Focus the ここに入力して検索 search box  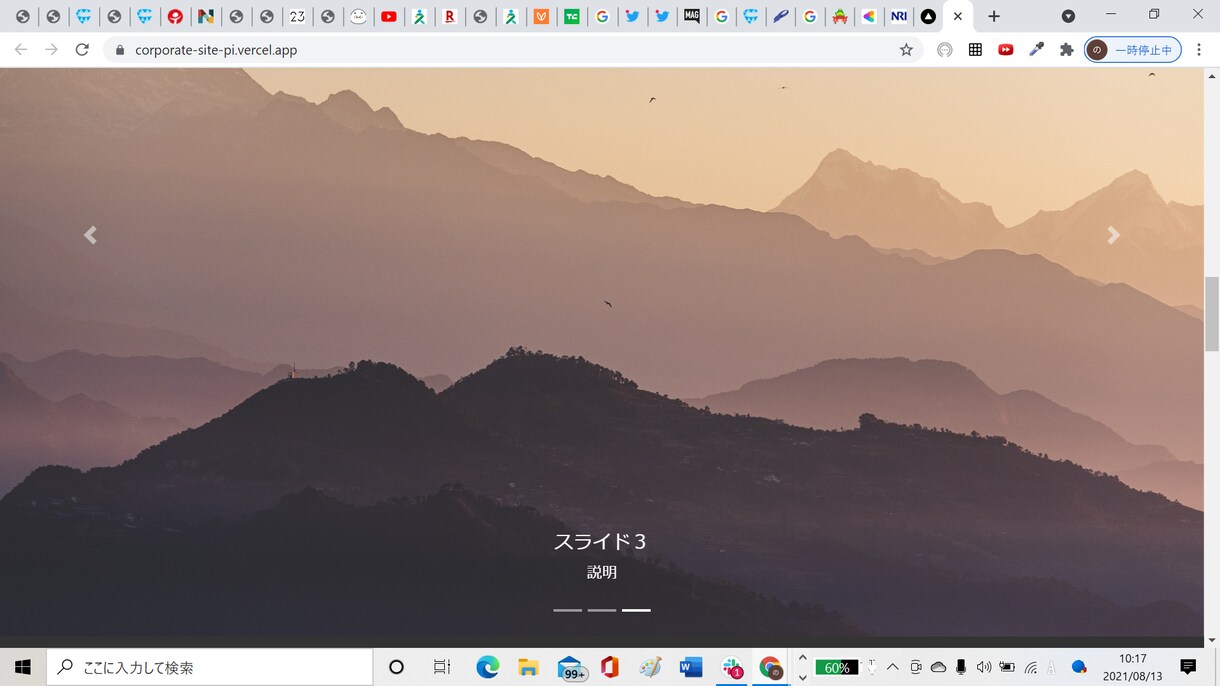(209, 667)
